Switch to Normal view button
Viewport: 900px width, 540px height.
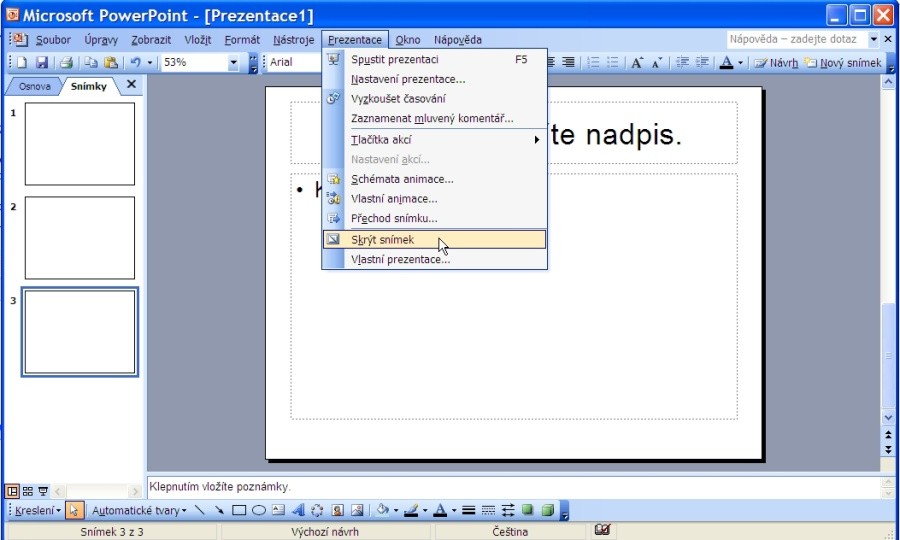[x=11, y=491]
